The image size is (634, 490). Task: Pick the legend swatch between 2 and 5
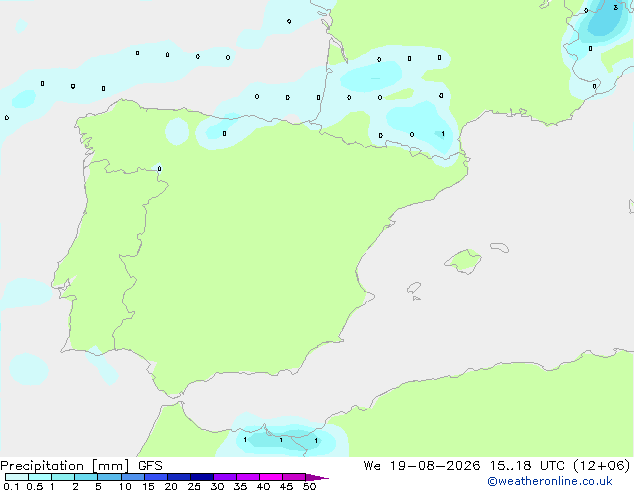click(86, 477)
